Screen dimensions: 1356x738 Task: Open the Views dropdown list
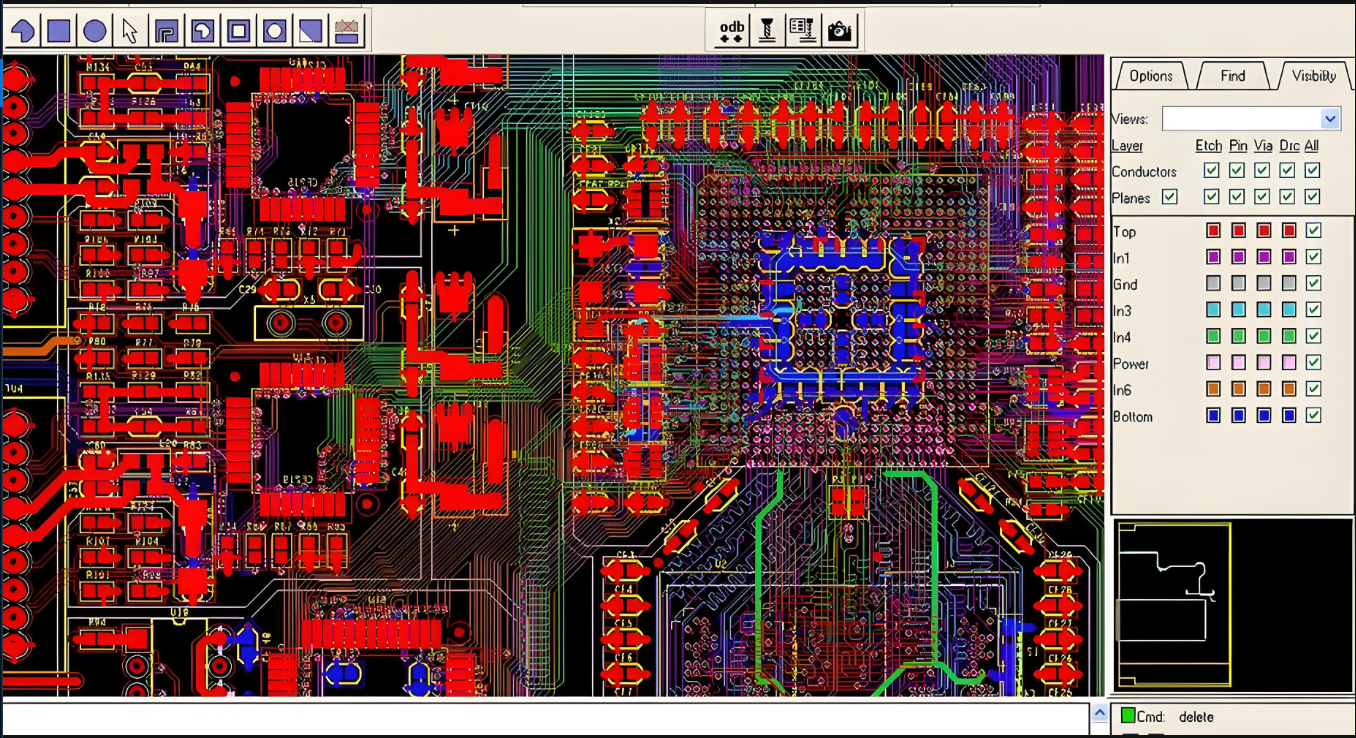click(x=1329, y=119)
